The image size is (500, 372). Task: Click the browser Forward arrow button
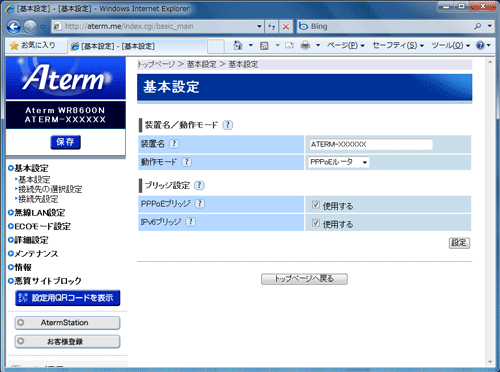coord(30,27)
